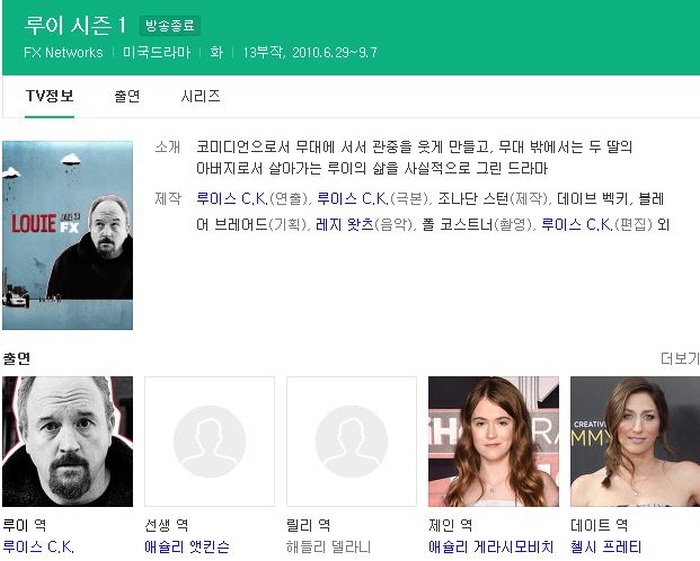Viewport: 700px width, 561px height.
Task: Switch to the TV정보 tab
Action: (49, 96)
